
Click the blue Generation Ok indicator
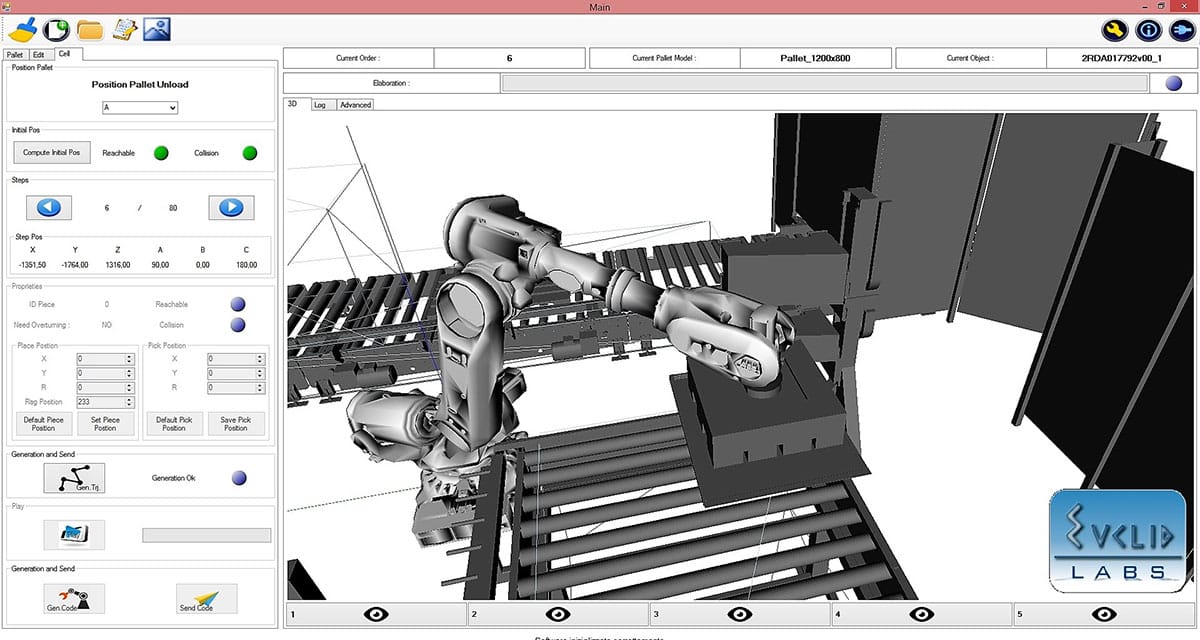coord(238,478)
